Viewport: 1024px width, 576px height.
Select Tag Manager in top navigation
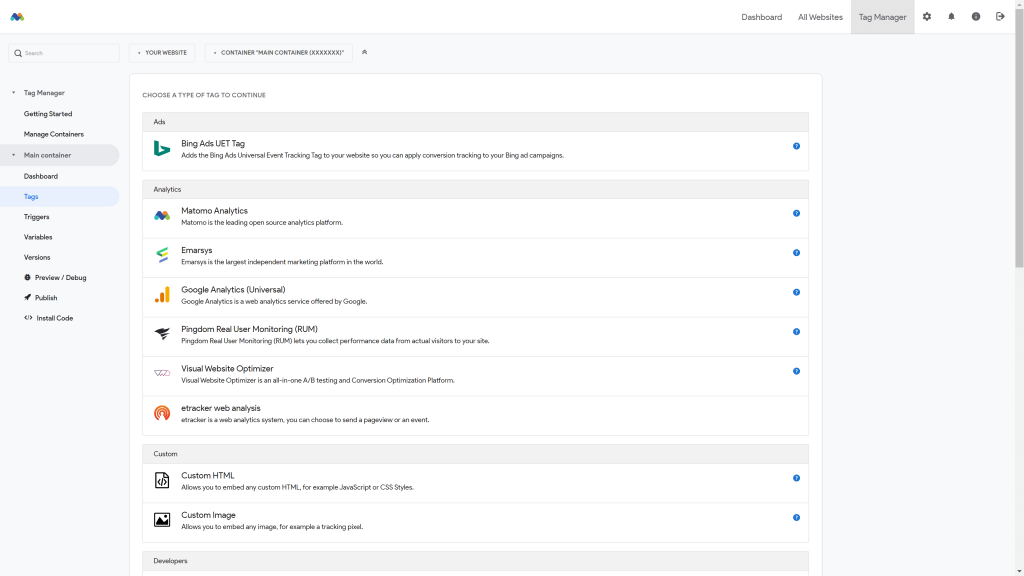882,17
